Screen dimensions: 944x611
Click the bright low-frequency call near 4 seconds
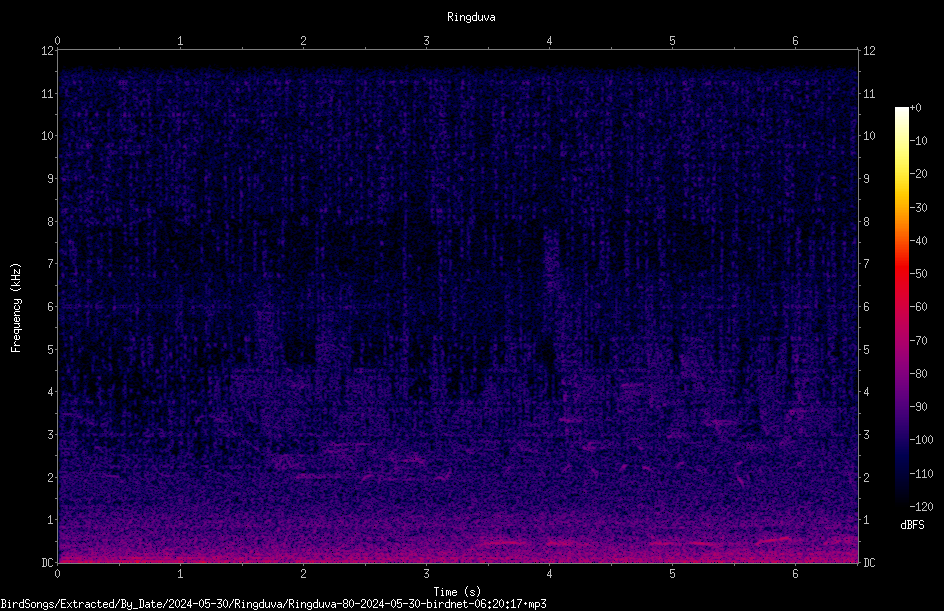tap(561, 543)
